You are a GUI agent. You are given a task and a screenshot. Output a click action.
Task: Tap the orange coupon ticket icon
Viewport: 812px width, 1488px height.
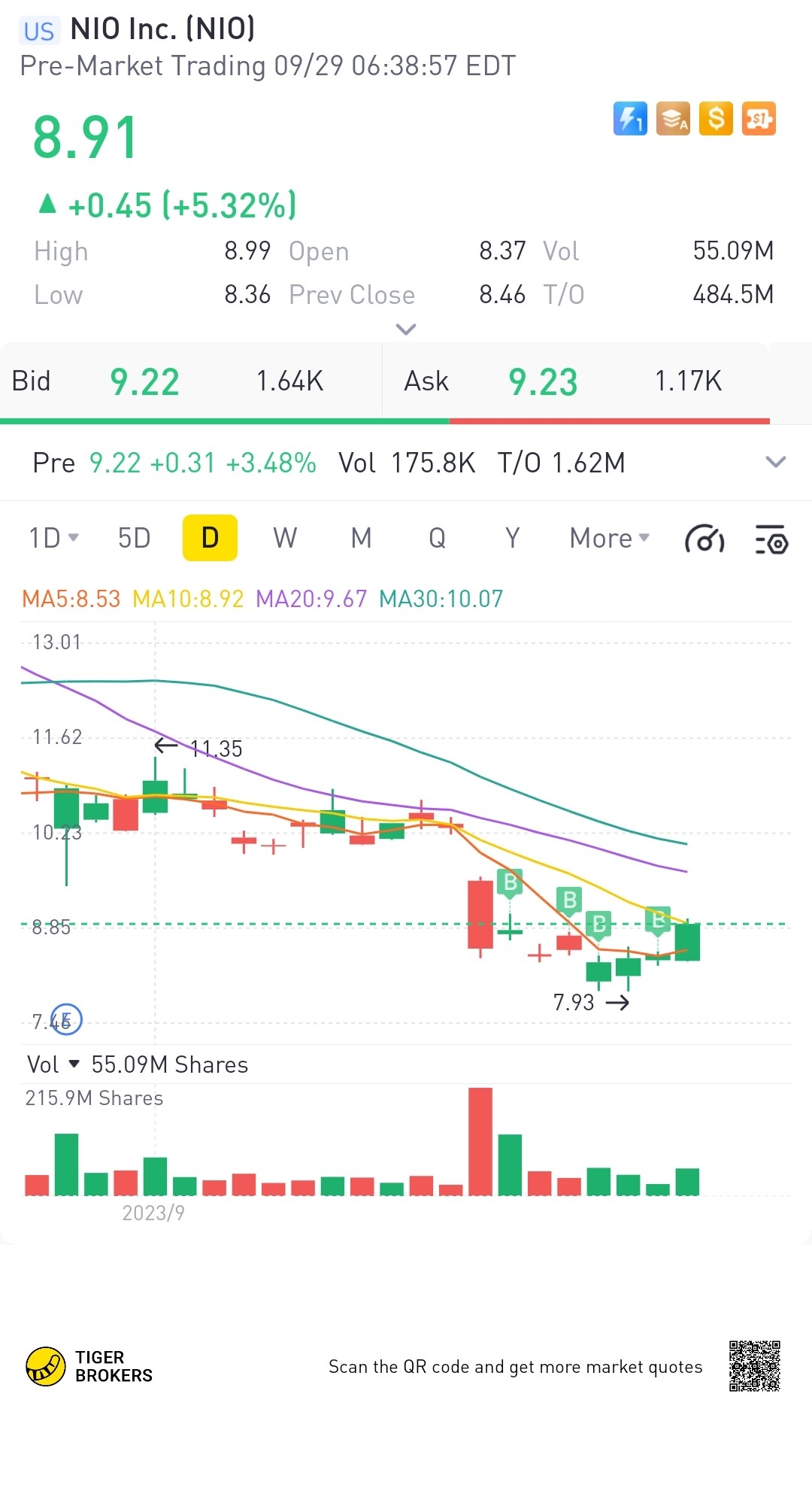click(759, 119)
